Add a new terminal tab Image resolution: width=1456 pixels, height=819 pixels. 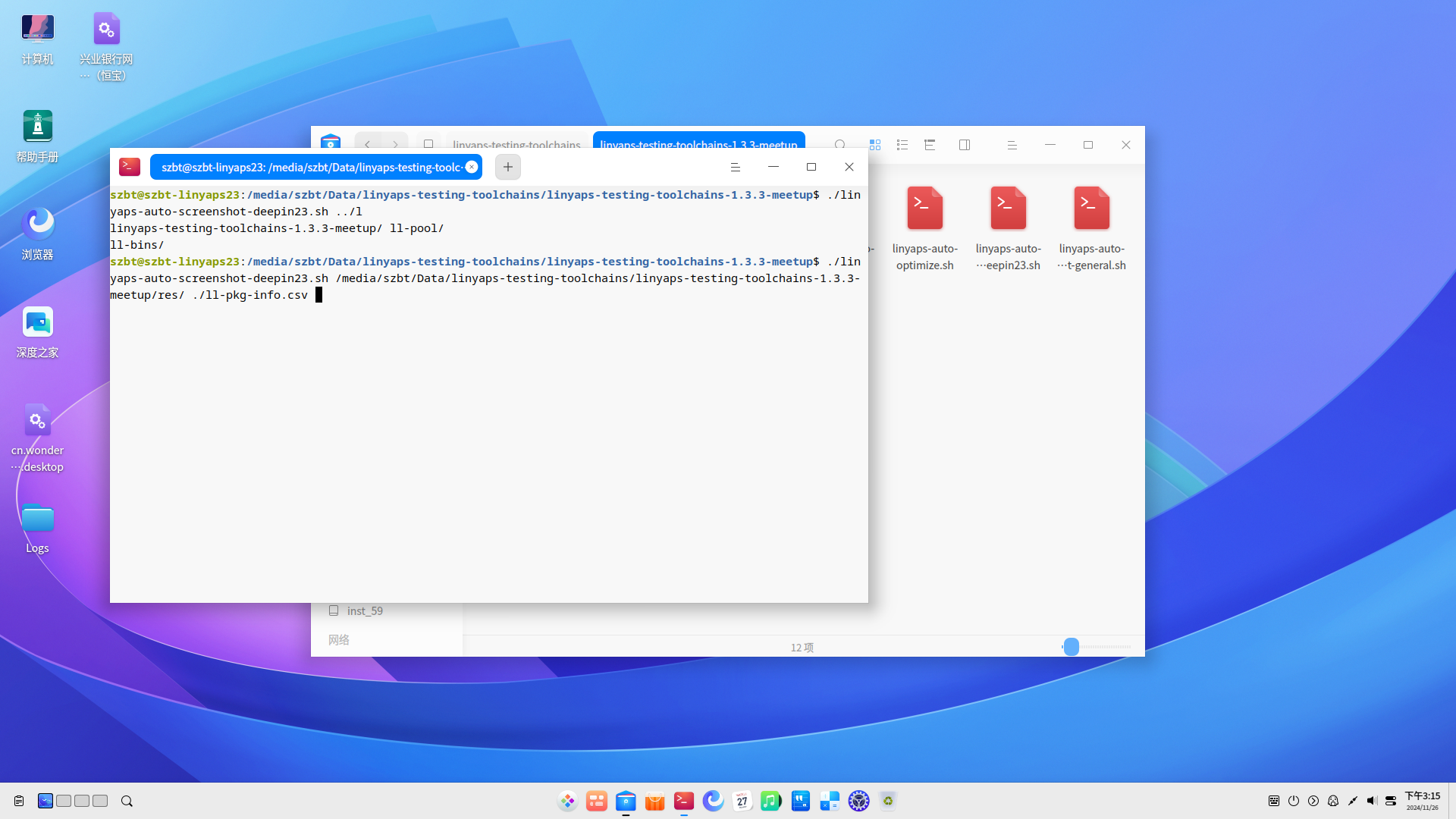pos(508,167)
